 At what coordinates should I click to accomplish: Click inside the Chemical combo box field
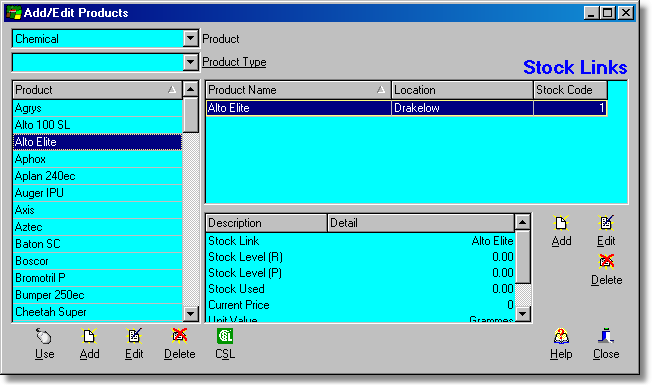[98, 39]
